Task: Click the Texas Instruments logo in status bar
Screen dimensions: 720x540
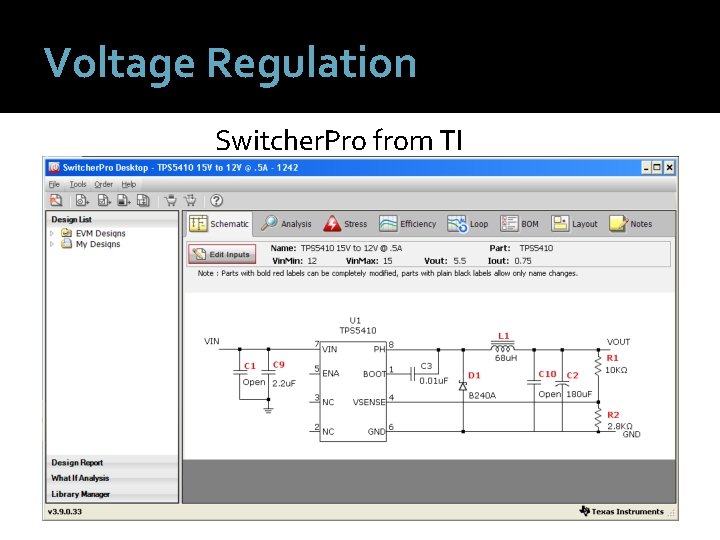Action: (585, 511)
